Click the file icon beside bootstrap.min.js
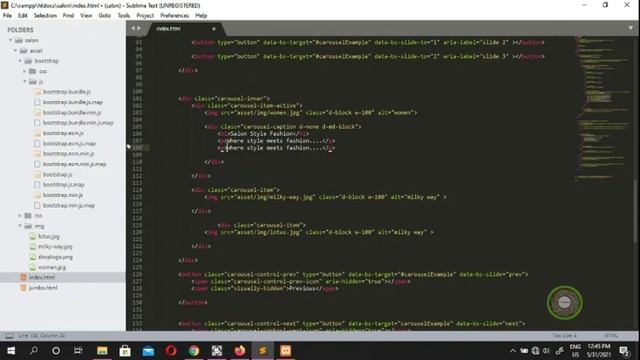 coord(37,195)
